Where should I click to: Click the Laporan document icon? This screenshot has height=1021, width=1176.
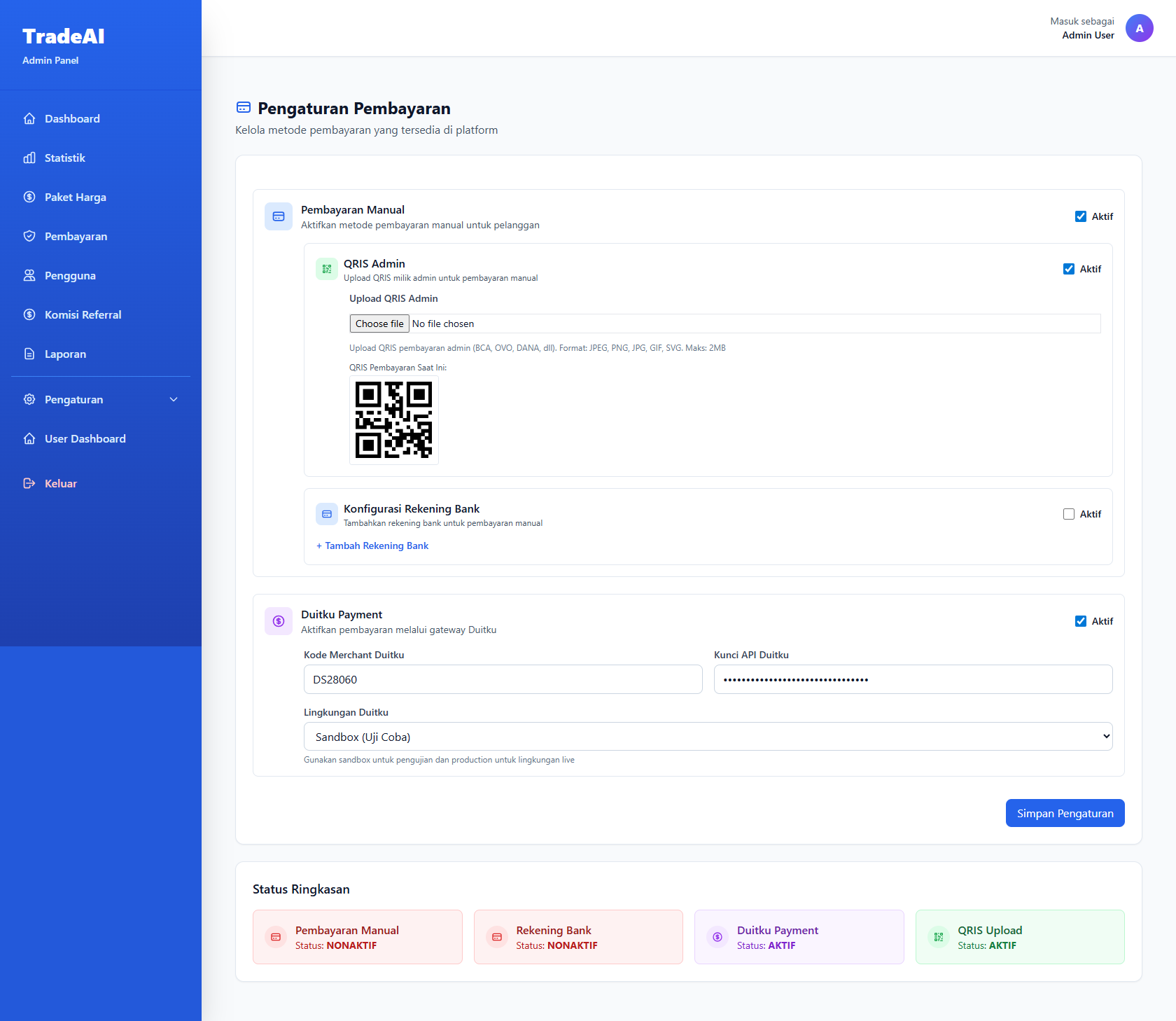pyautogui.click(x=29, y=354)
